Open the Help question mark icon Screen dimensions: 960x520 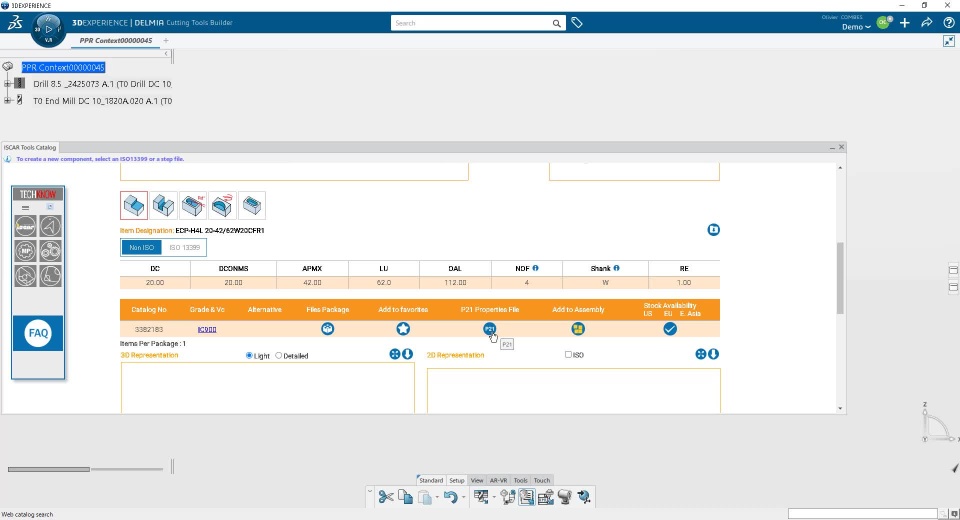[x=948, y=23]
